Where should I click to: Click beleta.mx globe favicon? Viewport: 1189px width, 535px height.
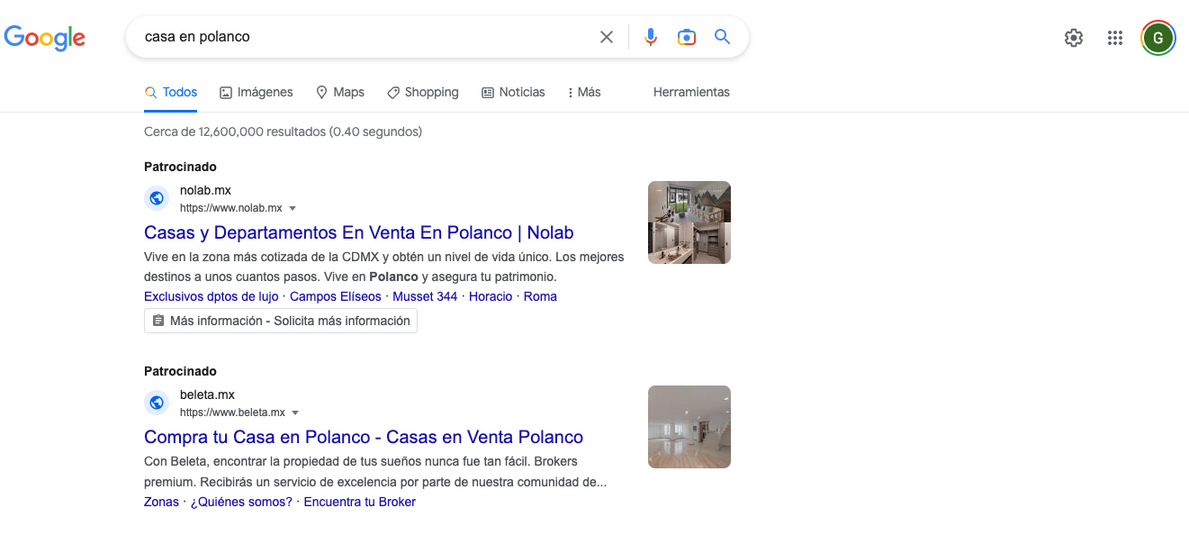point(157,402)
